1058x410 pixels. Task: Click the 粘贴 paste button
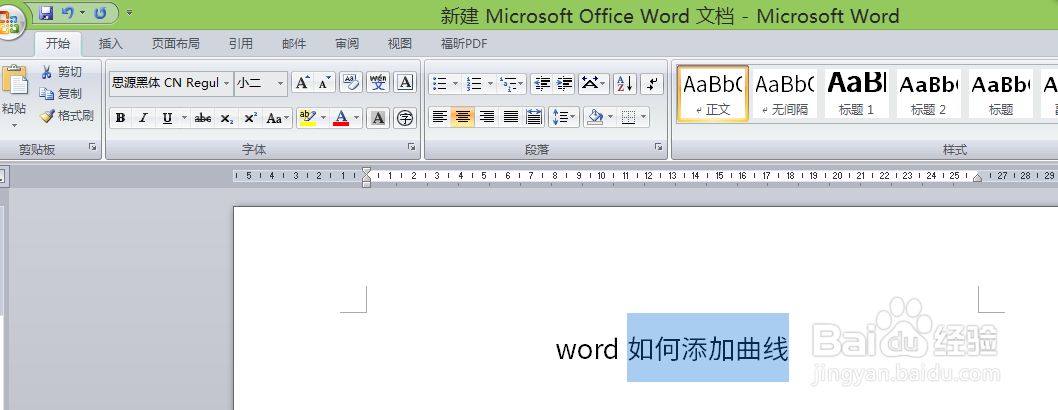[x=14, y=90]
